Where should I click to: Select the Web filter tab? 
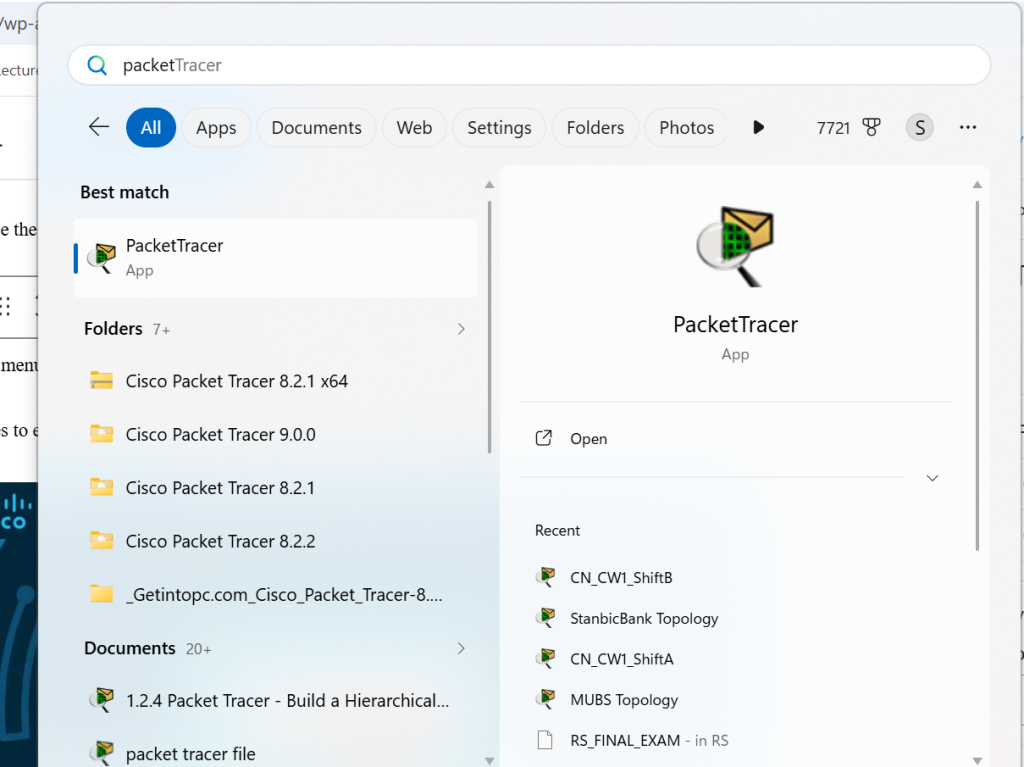pos(414,127)
